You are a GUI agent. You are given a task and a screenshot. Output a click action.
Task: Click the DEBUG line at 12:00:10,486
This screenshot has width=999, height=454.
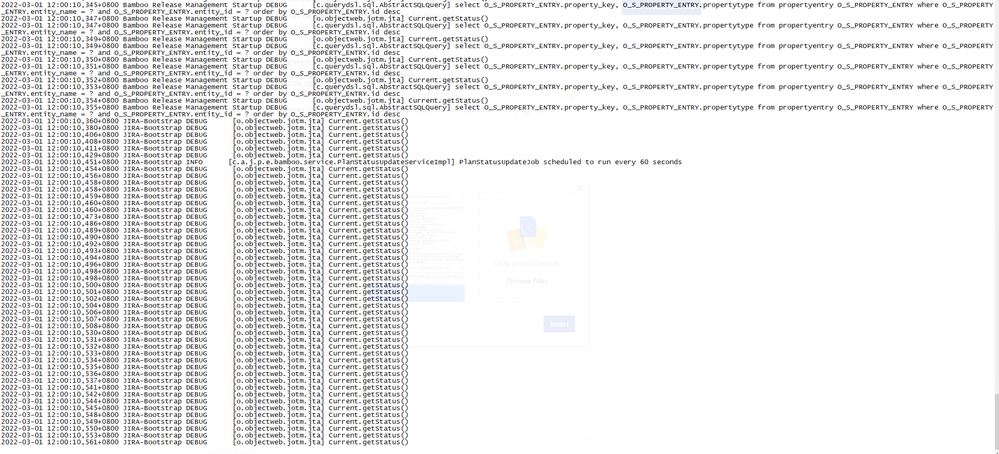coord(204,223)
